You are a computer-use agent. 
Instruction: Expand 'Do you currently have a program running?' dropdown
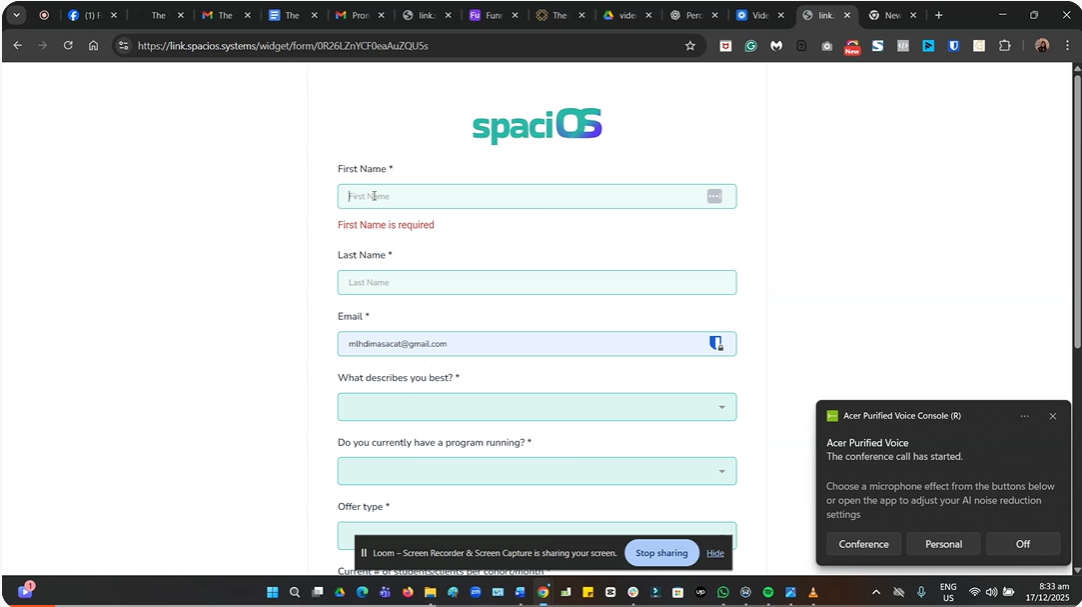536,471
